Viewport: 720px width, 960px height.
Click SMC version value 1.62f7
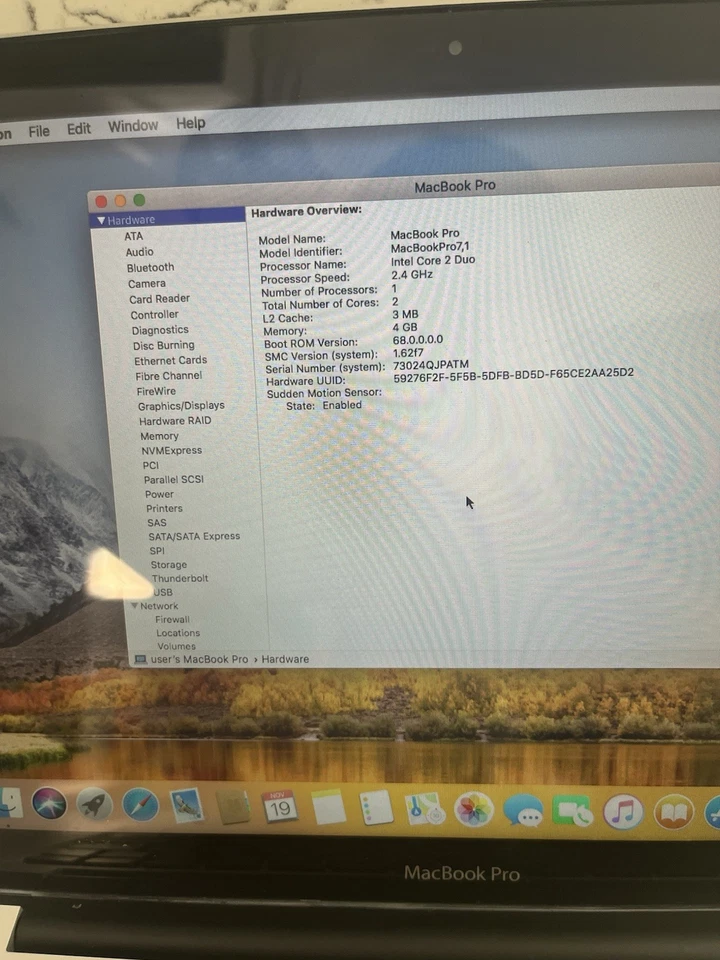pyautogui.click(x=408, y=353)
